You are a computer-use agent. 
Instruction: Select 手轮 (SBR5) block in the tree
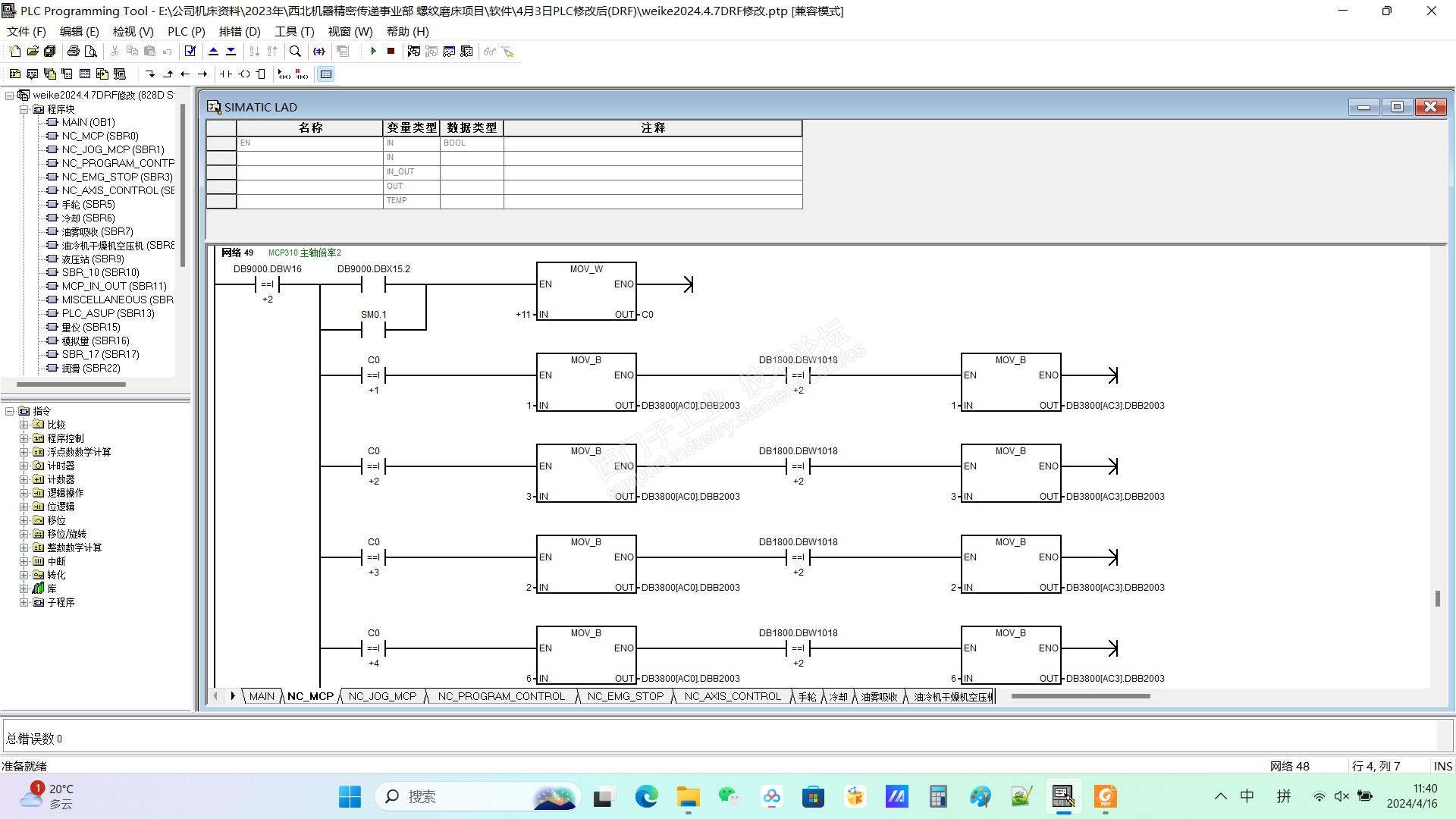pos(88,204)
